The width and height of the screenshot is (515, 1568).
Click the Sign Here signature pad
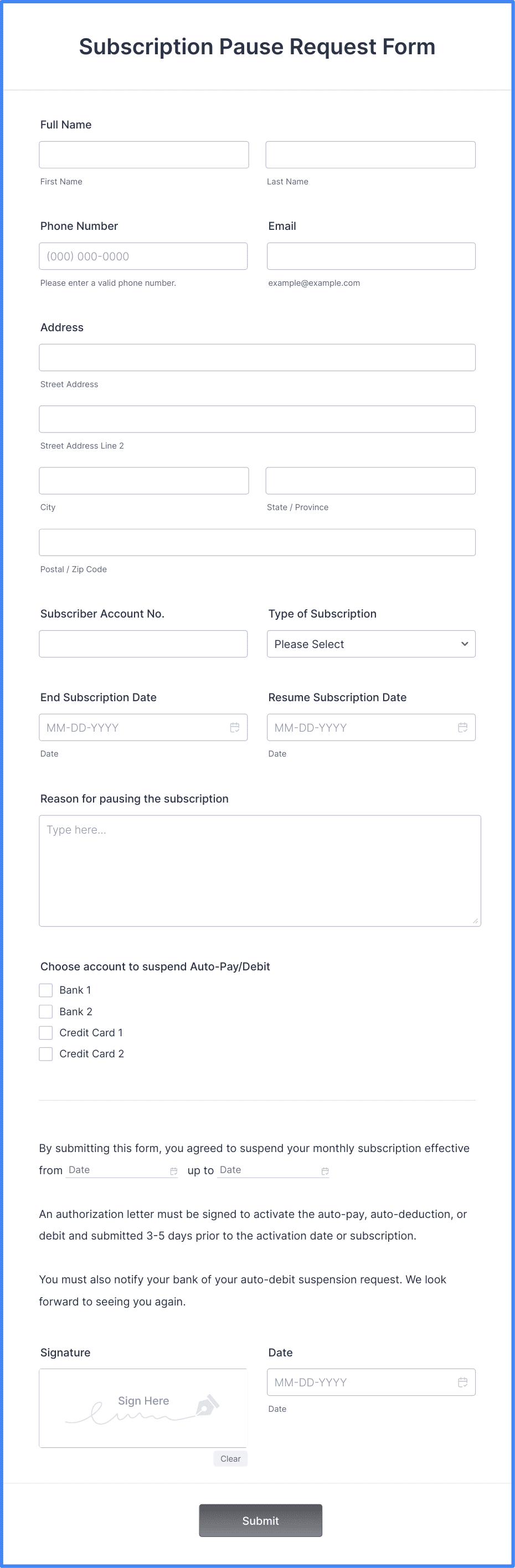[143, 1406]
